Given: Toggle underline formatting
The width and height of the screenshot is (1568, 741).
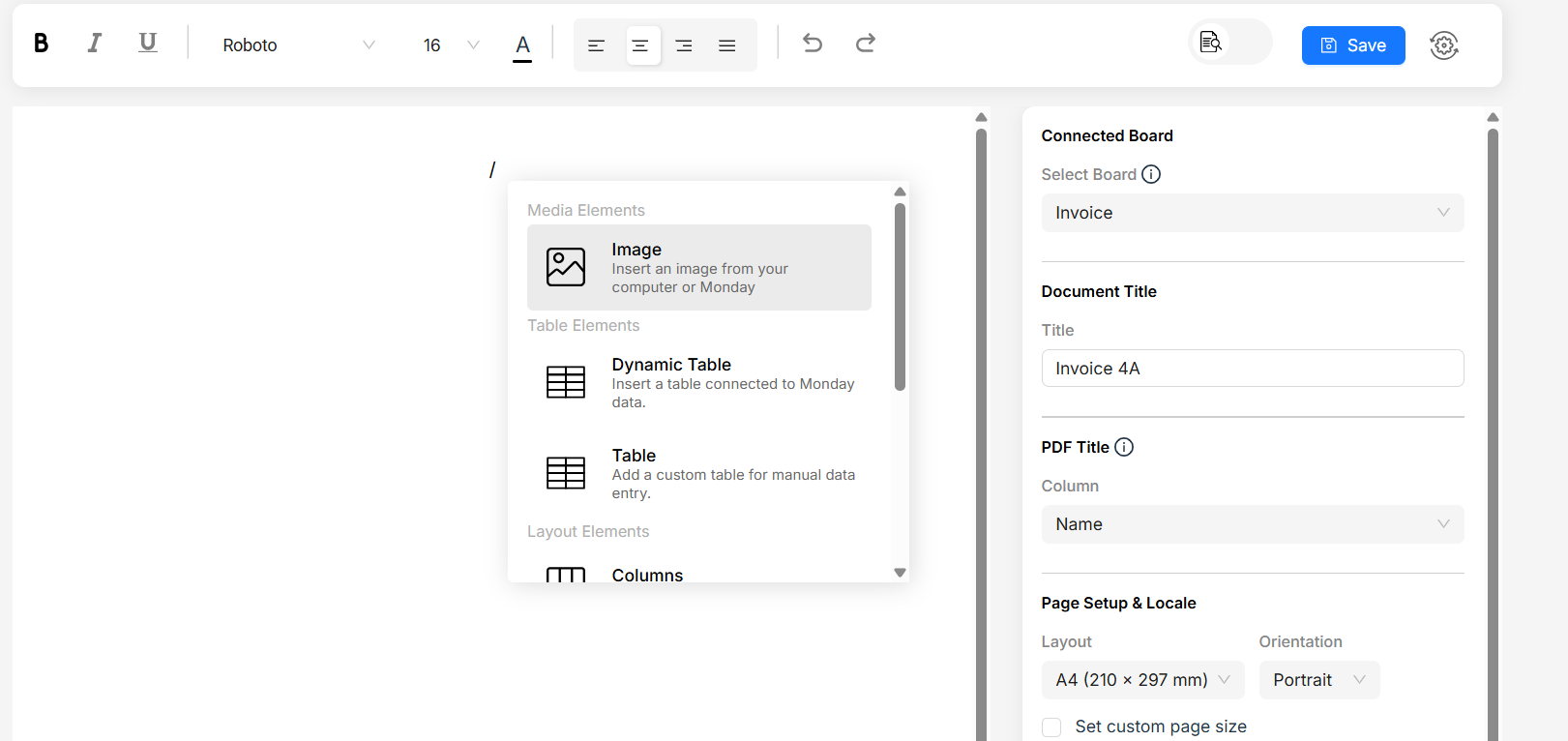Looking at the screenshot, I should coord(147,44).
